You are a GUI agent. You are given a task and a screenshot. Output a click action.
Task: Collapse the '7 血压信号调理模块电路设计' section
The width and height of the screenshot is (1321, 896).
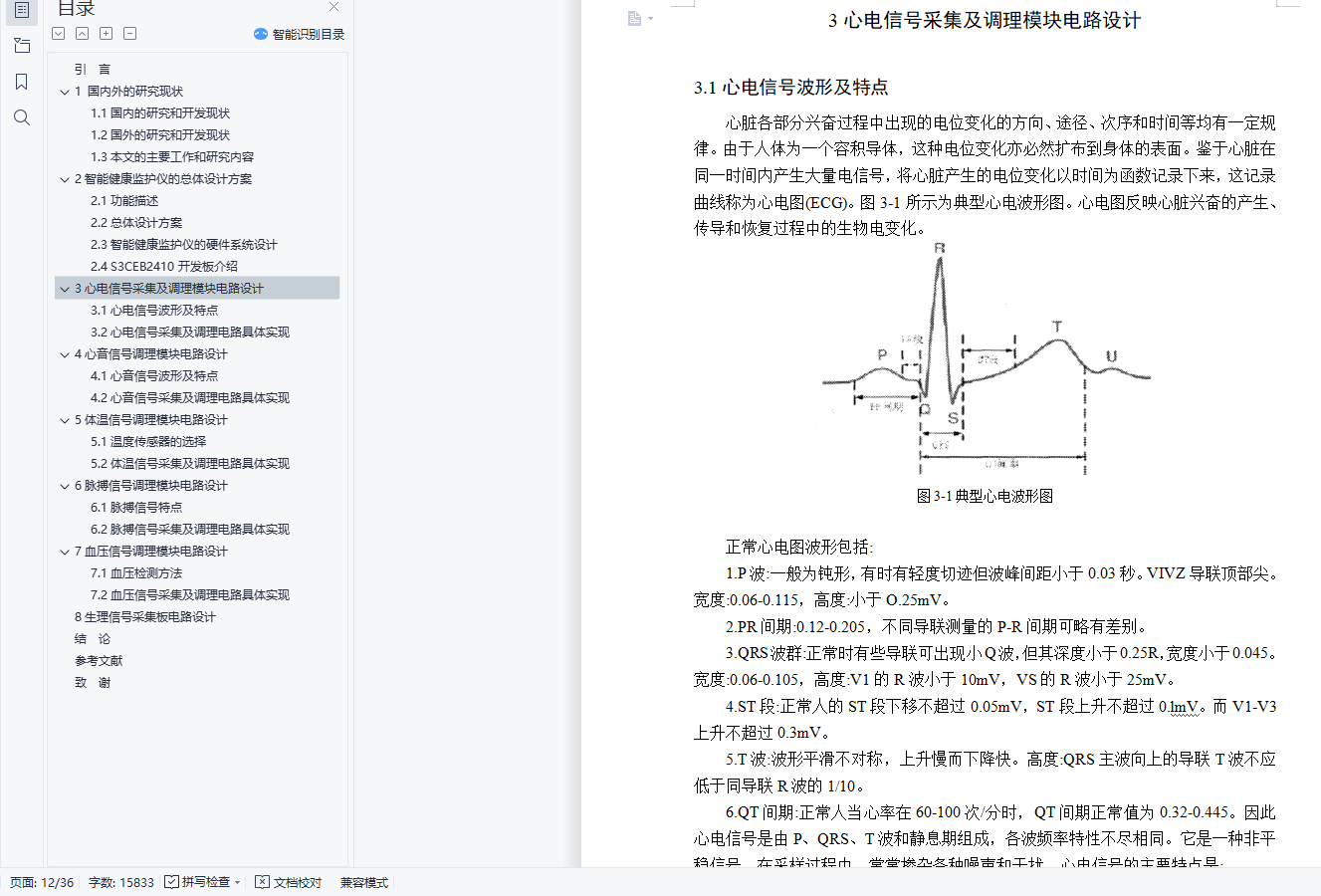[65, 552]
